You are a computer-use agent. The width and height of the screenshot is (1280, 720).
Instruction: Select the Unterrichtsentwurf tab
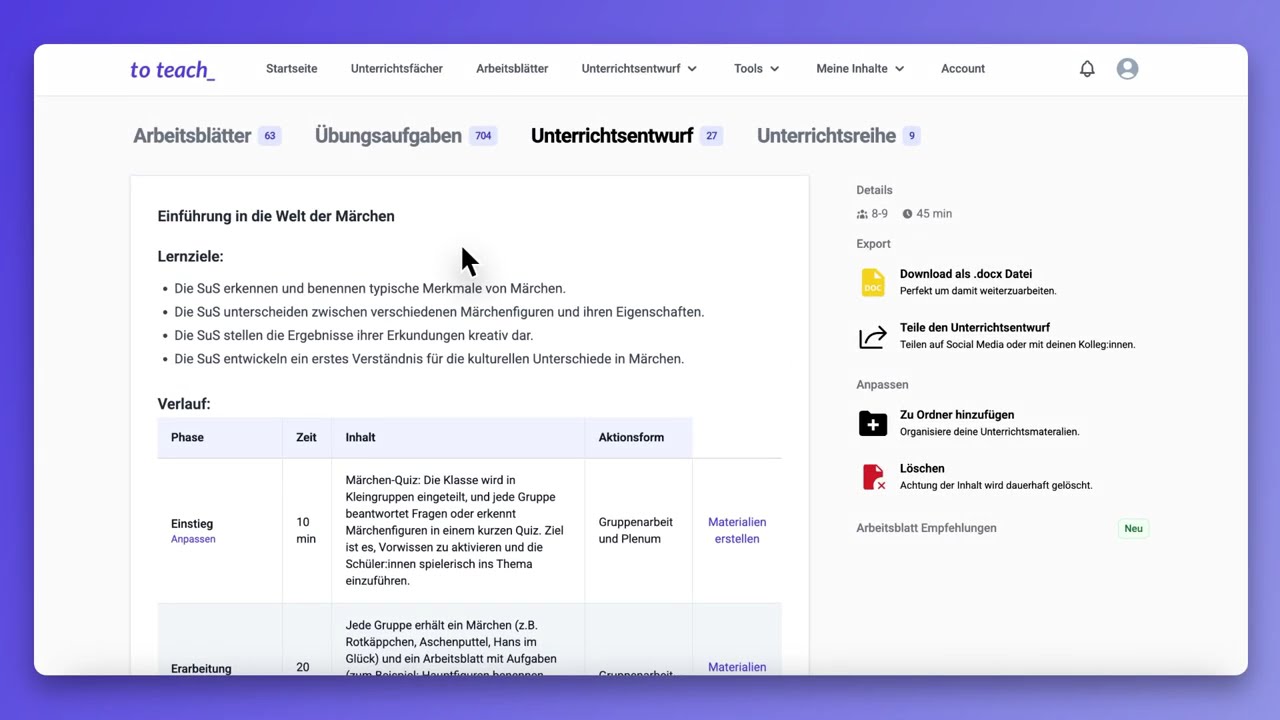(x=612, y=136)
